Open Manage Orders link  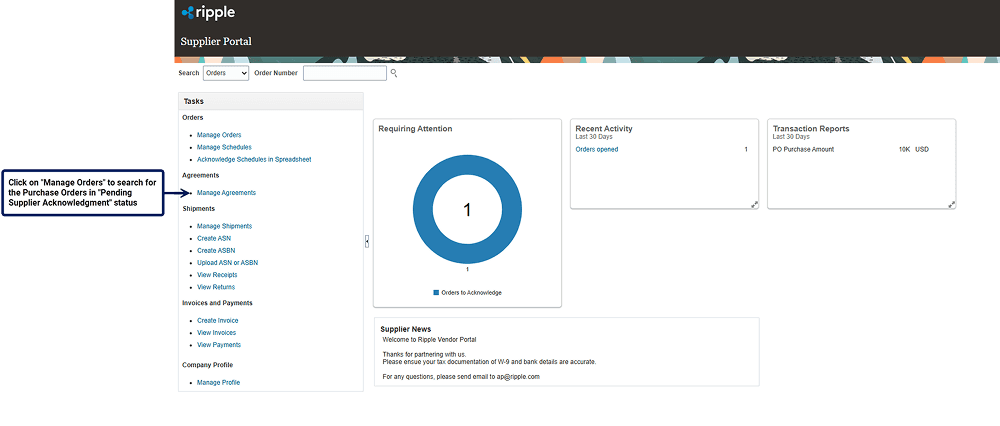tap(219, 135)
